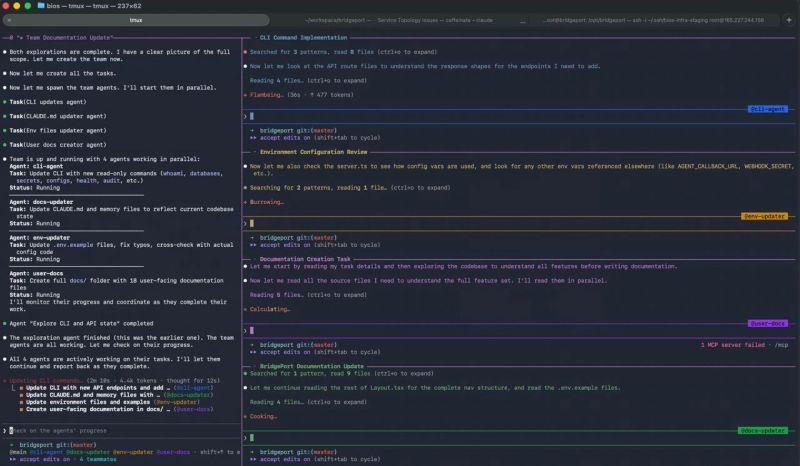The image size is (800, 466).
Task: Expand 'Searching for 2 patterns, reading 1 file'
Action: 345,187
